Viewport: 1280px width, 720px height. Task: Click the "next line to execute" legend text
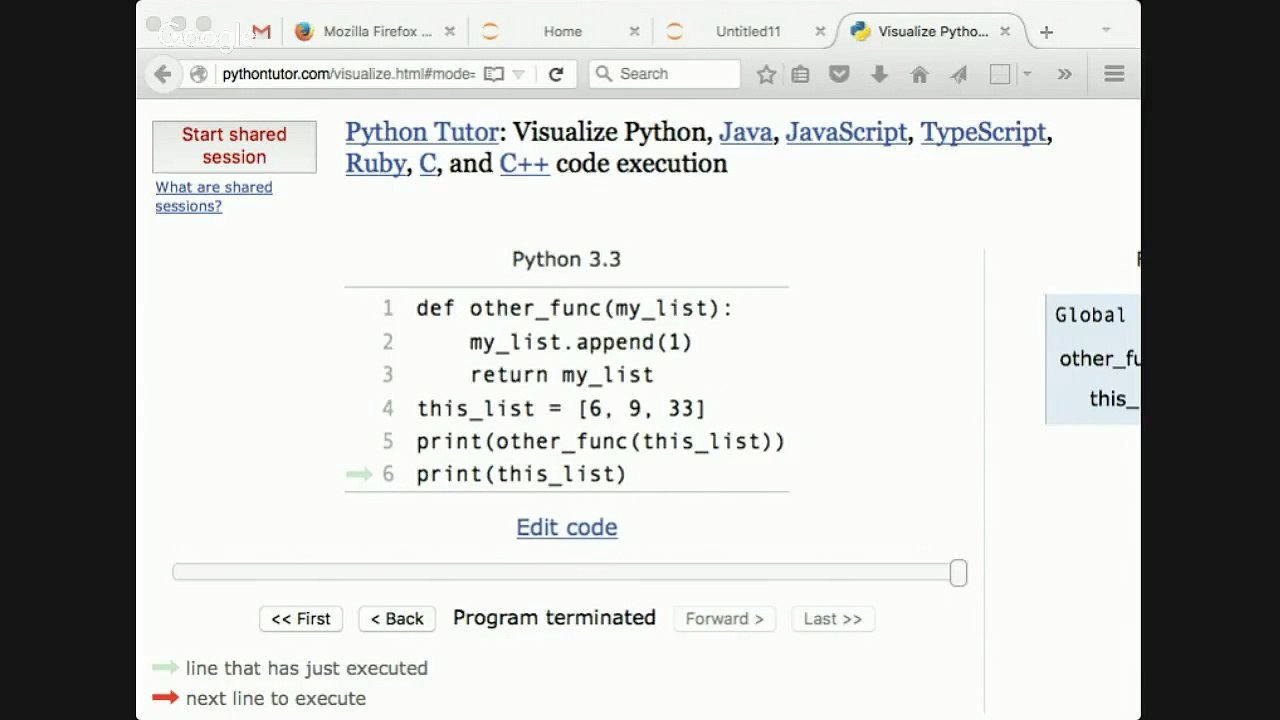(276, 698)
